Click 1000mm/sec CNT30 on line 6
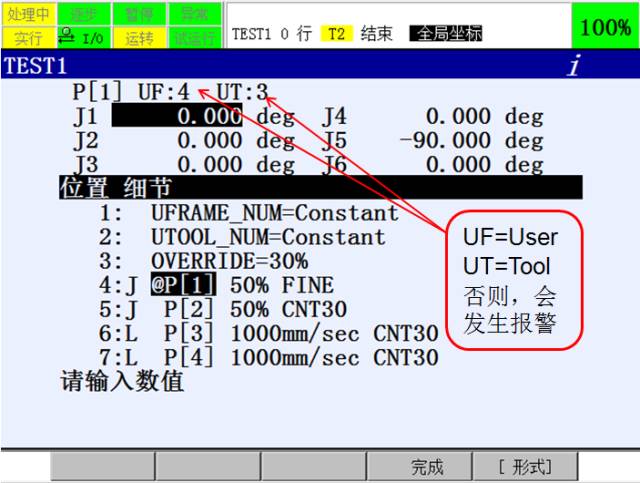The width and height of the screenshot is (640, 483). pyautogui.click(x=334, y=333)
